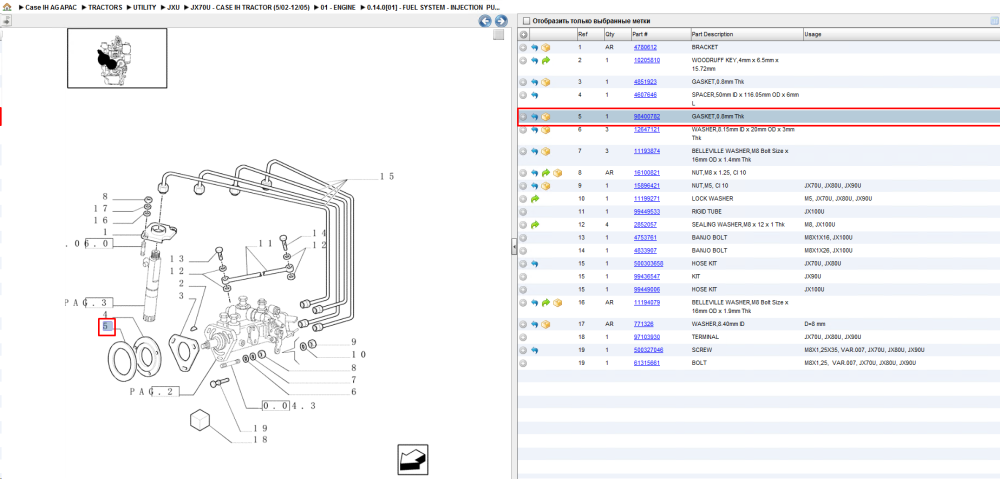Viewport: 1000px width, 479px height.
Task: Click 'BANJO BOLT' text in ref 14 row
Action: point(709,251)
